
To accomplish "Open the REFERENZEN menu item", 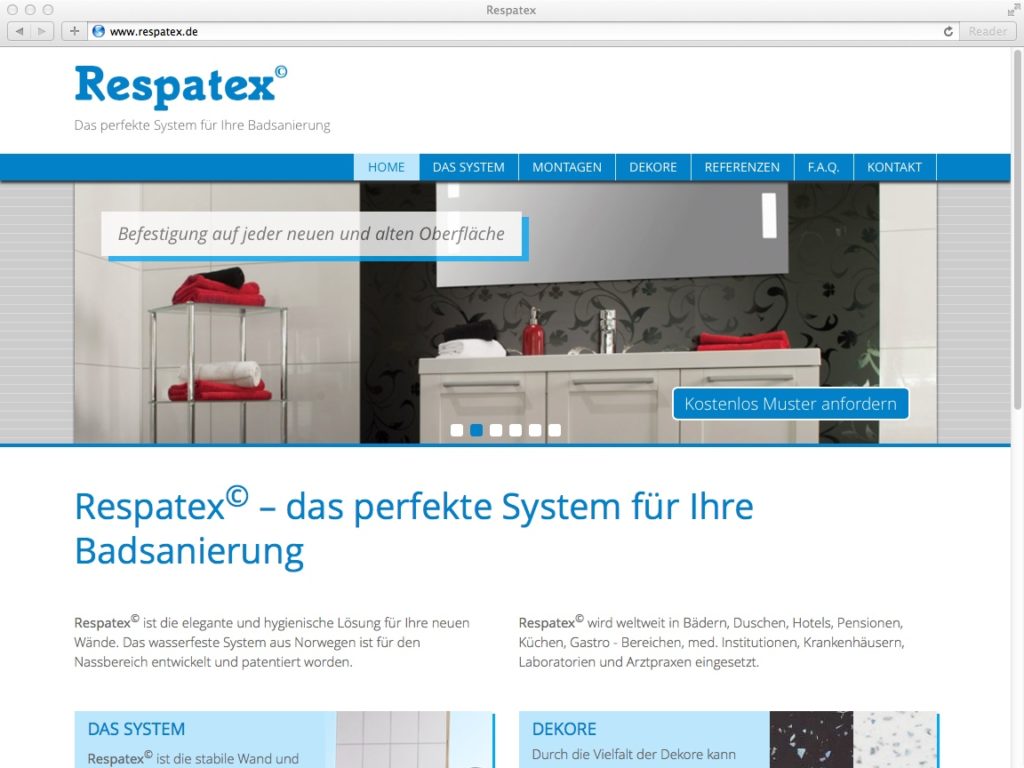I will pyautogui.click(x=742, y=167).
